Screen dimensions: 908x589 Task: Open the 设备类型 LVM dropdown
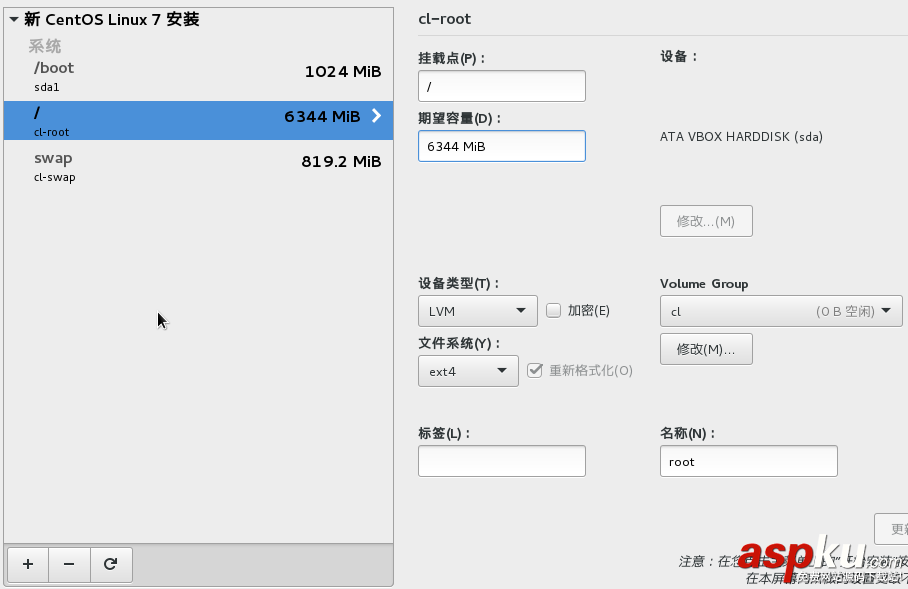click(x=478, y=311)
